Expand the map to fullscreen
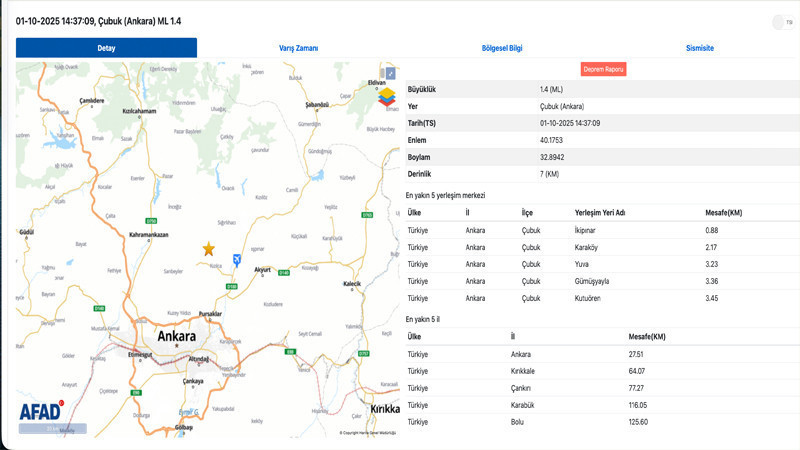800x450 pixels. point(391,74)
